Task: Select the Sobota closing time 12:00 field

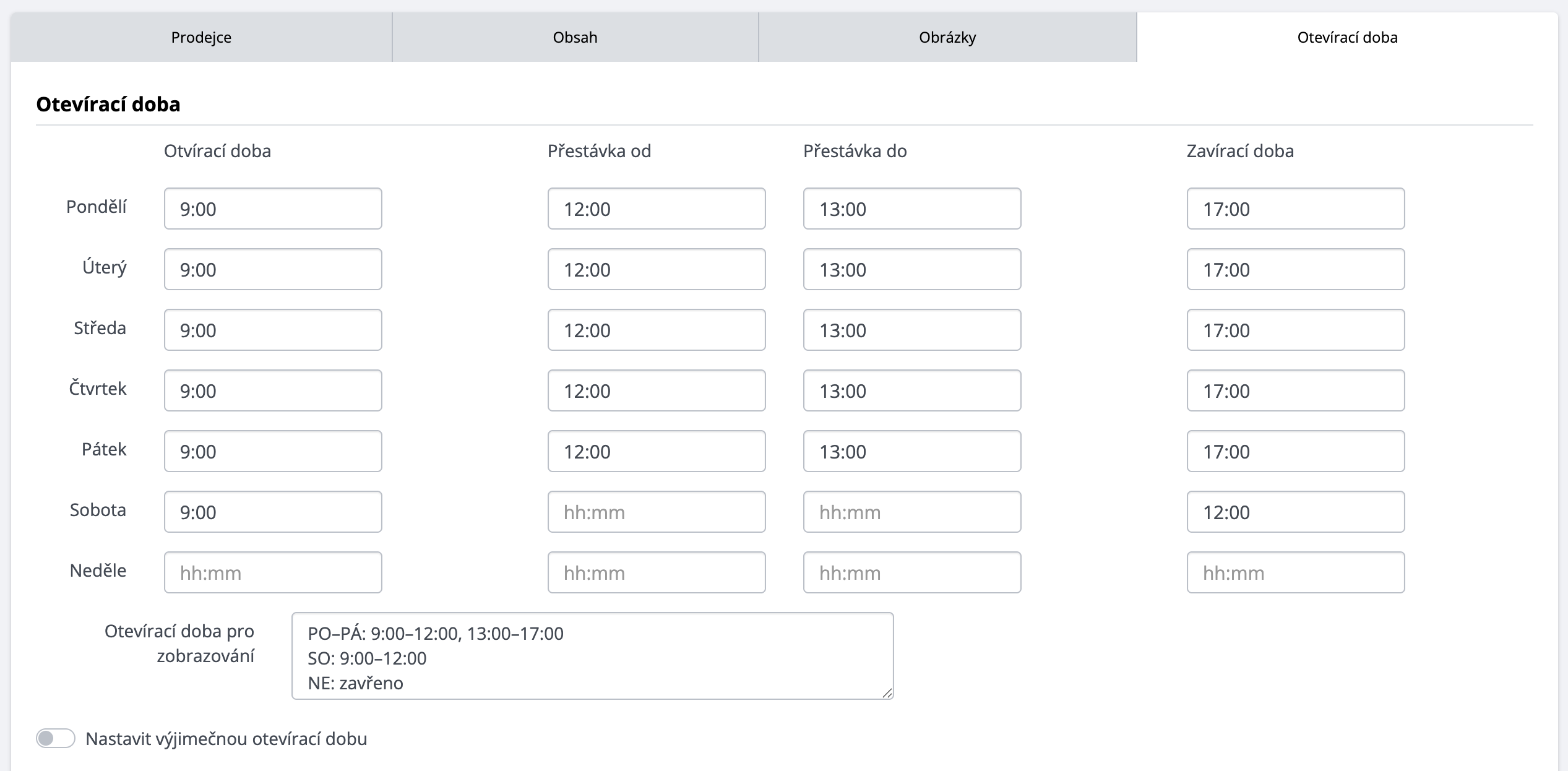Action: 1296,512
